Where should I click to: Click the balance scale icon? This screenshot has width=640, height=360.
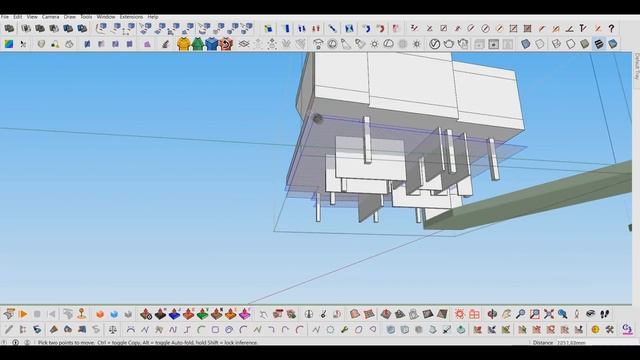click(113, 329)
